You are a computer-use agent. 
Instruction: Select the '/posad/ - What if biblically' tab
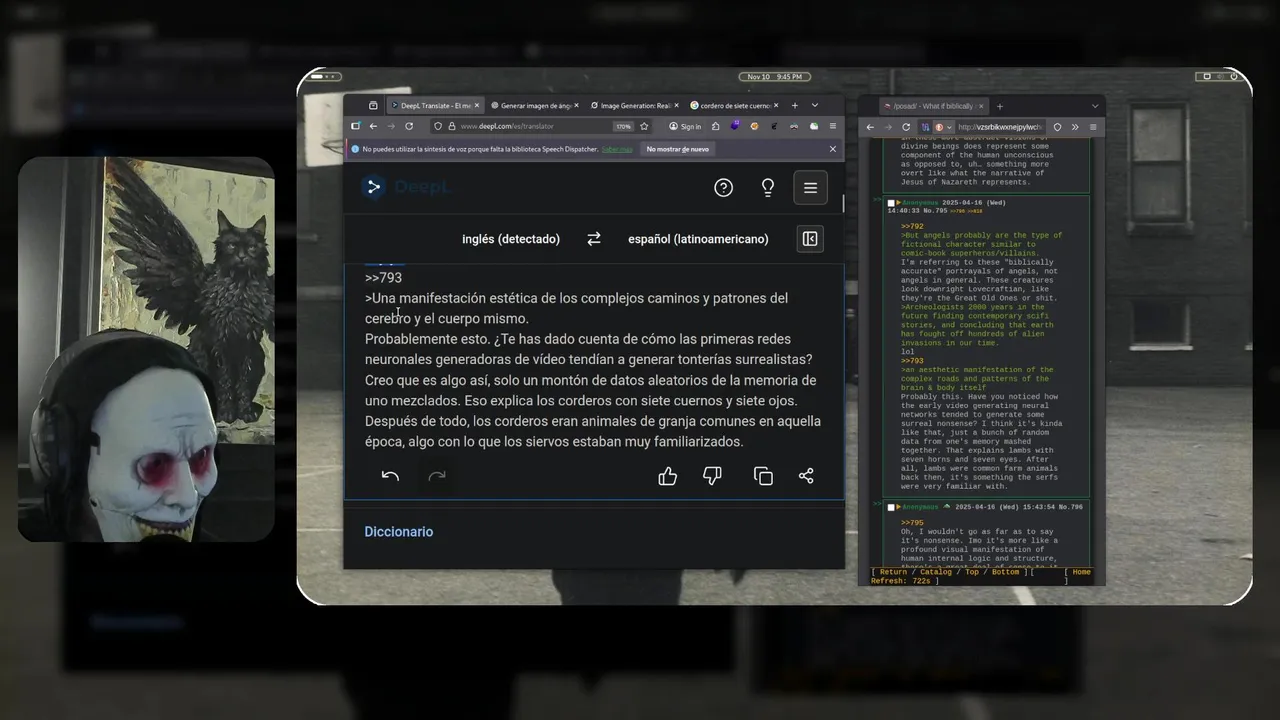tap(934, 106)
